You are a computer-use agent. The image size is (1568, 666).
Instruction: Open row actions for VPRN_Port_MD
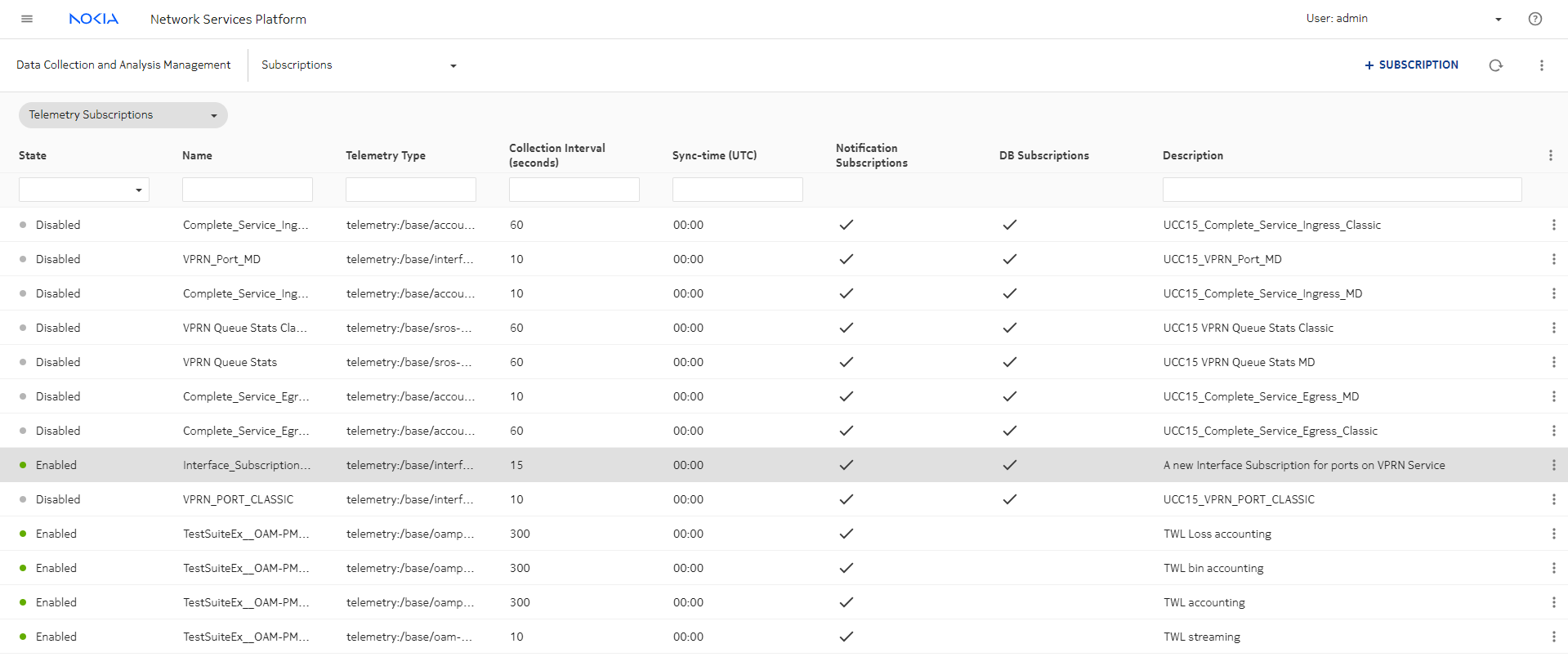point(1552,259)
